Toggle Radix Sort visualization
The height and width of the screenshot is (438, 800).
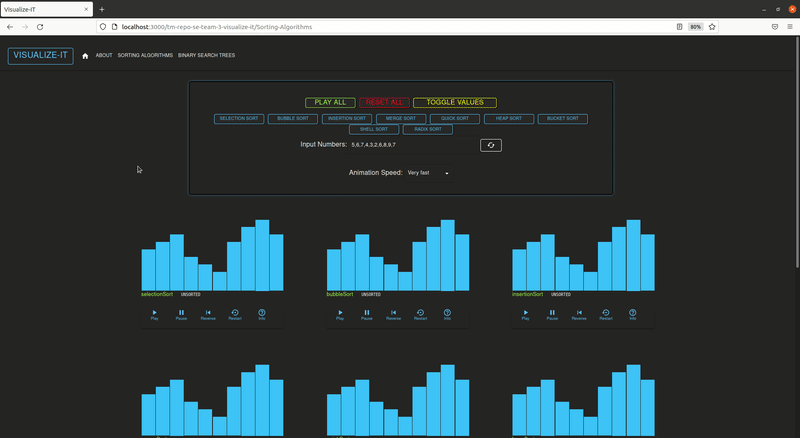[x=428, y=130]
